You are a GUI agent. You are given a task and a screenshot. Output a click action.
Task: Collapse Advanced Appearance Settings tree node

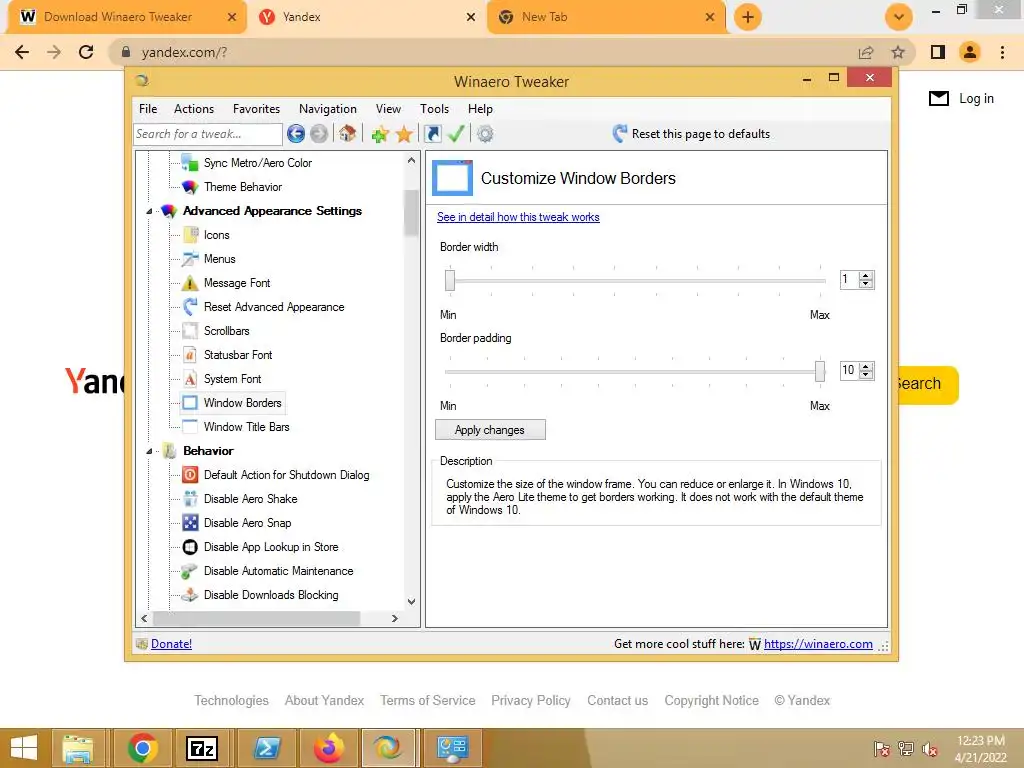tap(149, 212)
